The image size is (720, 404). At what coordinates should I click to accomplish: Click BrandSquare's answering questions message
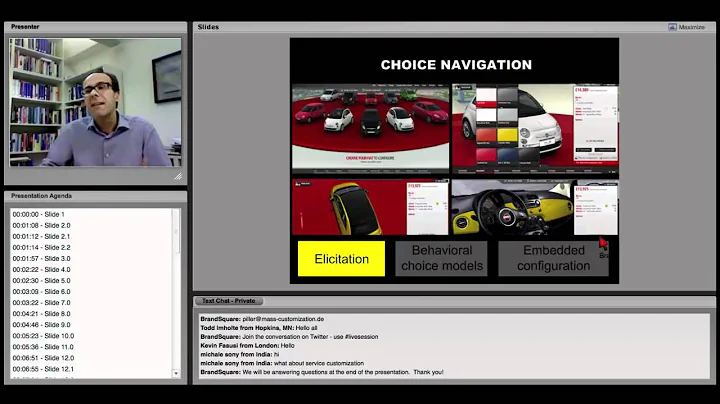click(x=321, y=372)
